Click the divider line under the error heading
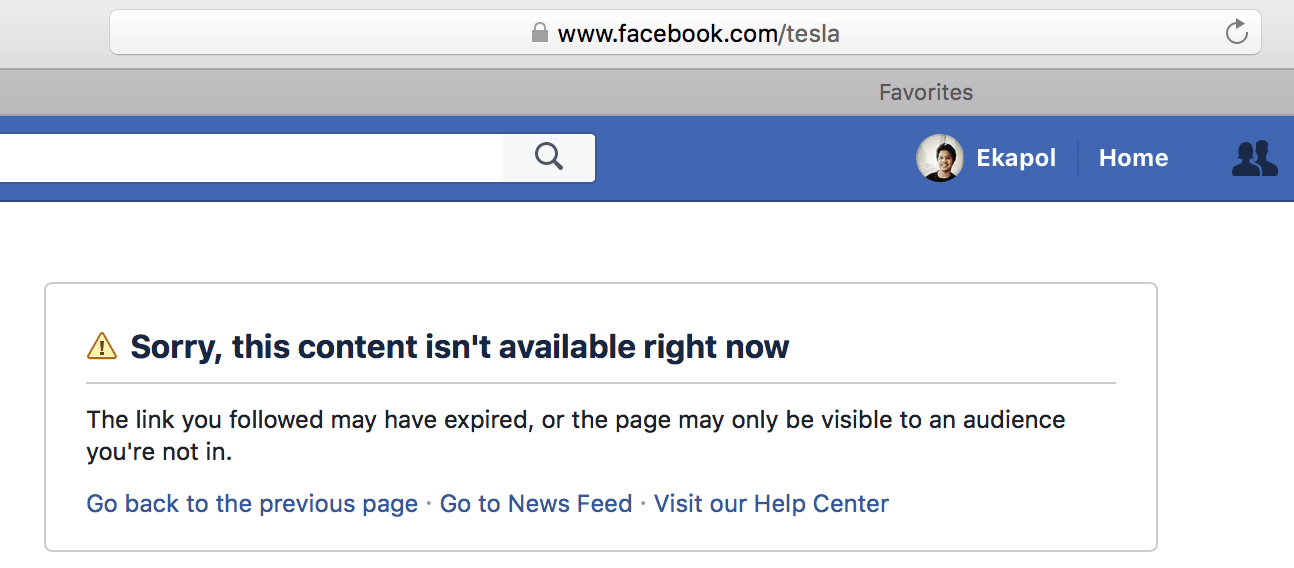Viewport: 1294px width, 568px height. click(601, 382)
